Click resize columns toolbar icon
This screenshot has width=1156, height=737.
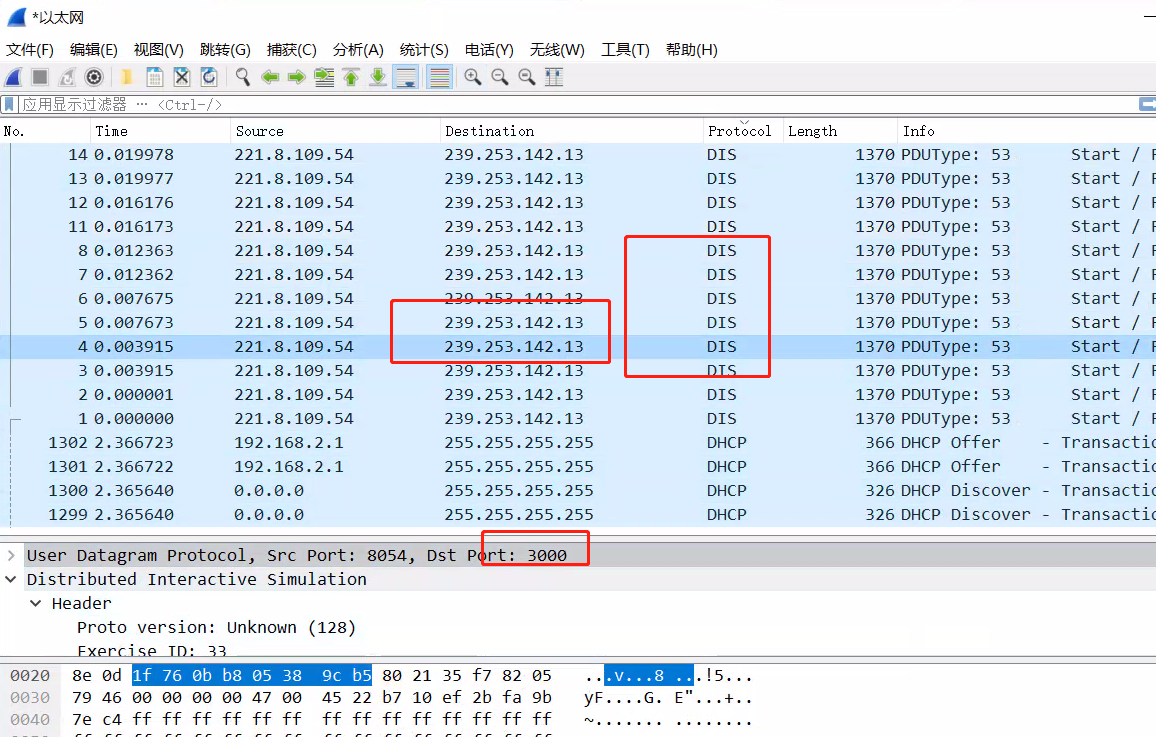(x=553, y=77)
